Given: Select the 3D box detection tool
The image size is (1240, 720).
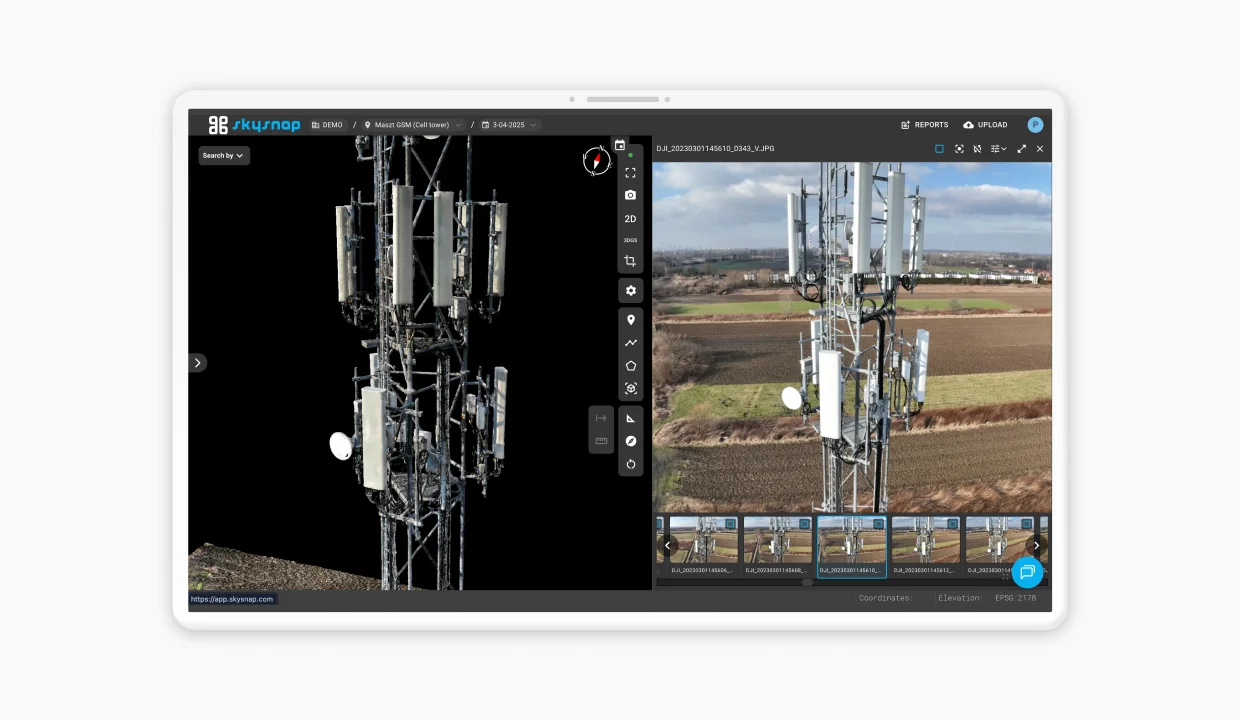Looking at the screenshot, I should click(x=630, y=389).
